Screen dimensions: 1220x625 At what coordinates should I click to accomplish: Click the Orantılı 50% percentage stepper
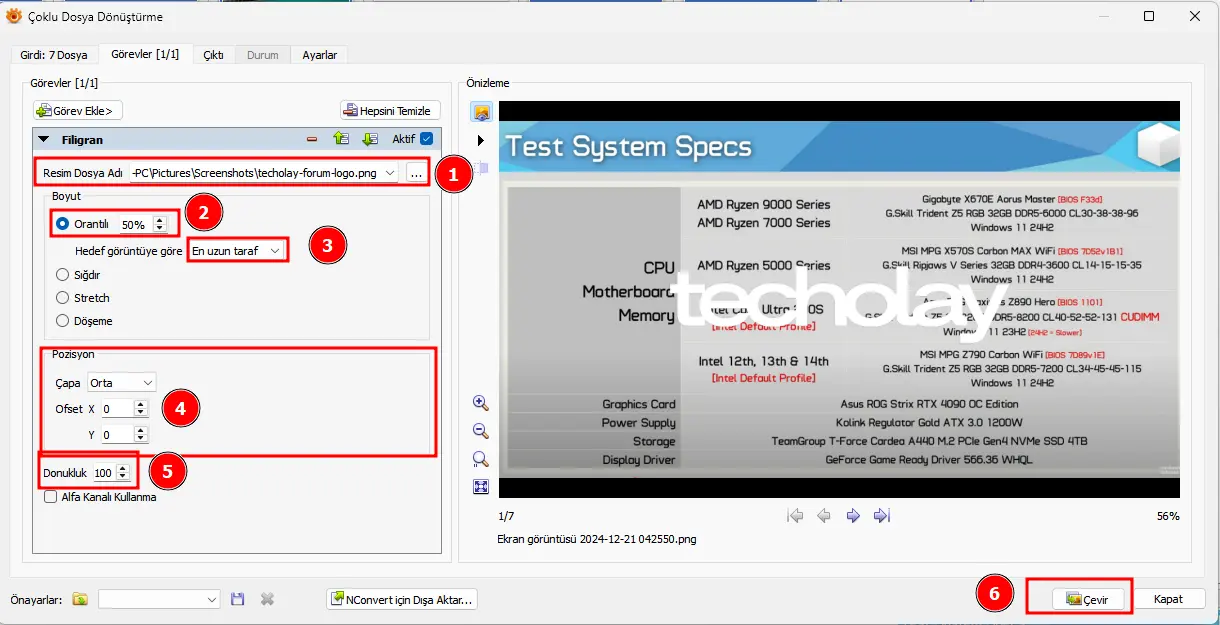pyautogui.click(x=159, y=225)
